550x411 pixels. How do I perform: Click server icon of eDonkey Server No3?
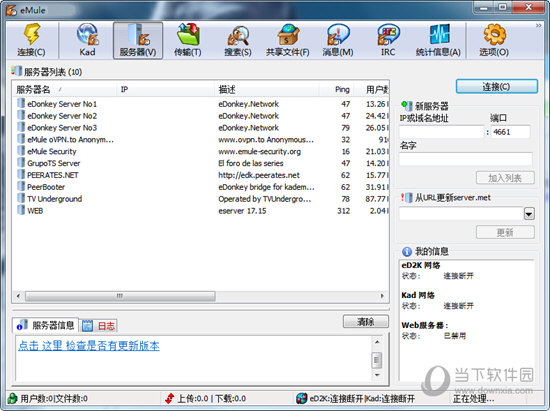pos(21,127)
